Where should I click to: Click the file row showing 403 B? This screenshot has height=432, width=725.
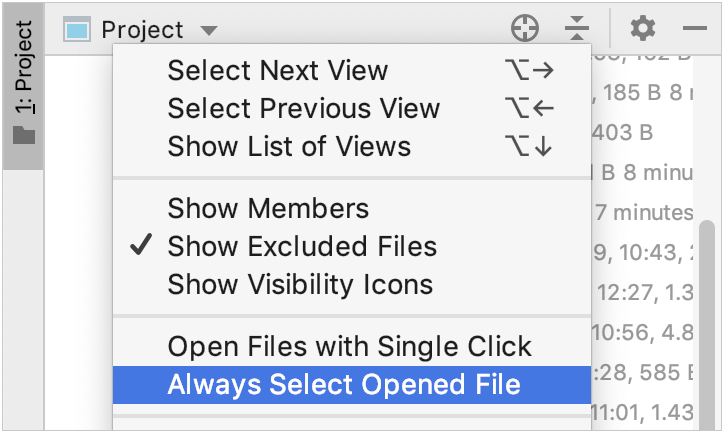pyautogui.click(x=642, y=133)
